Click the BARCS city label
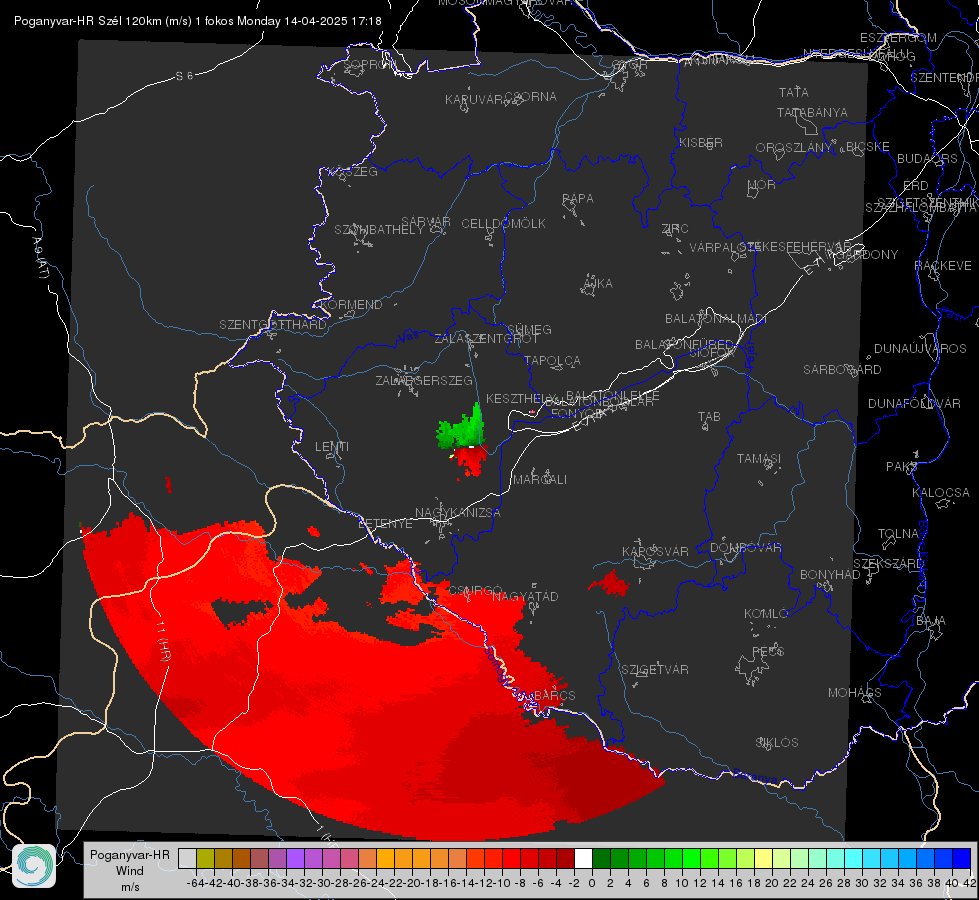 (x=554, y=695)
